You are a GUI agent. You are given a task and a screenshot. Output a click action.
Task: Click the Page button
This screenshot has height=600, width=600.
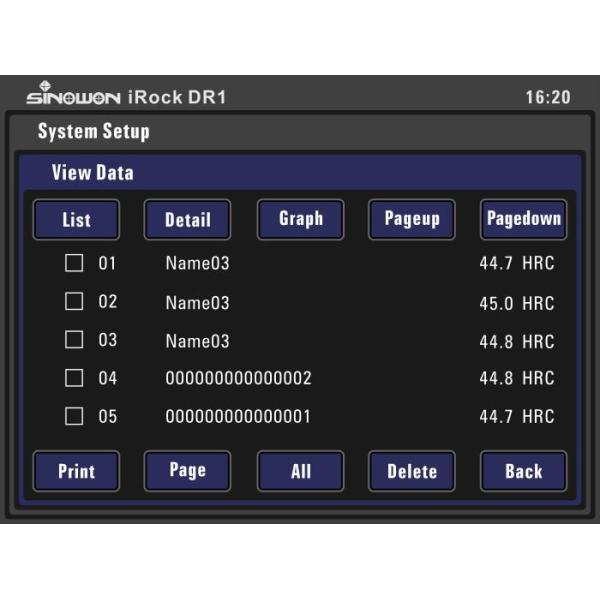tap(187, 471)
